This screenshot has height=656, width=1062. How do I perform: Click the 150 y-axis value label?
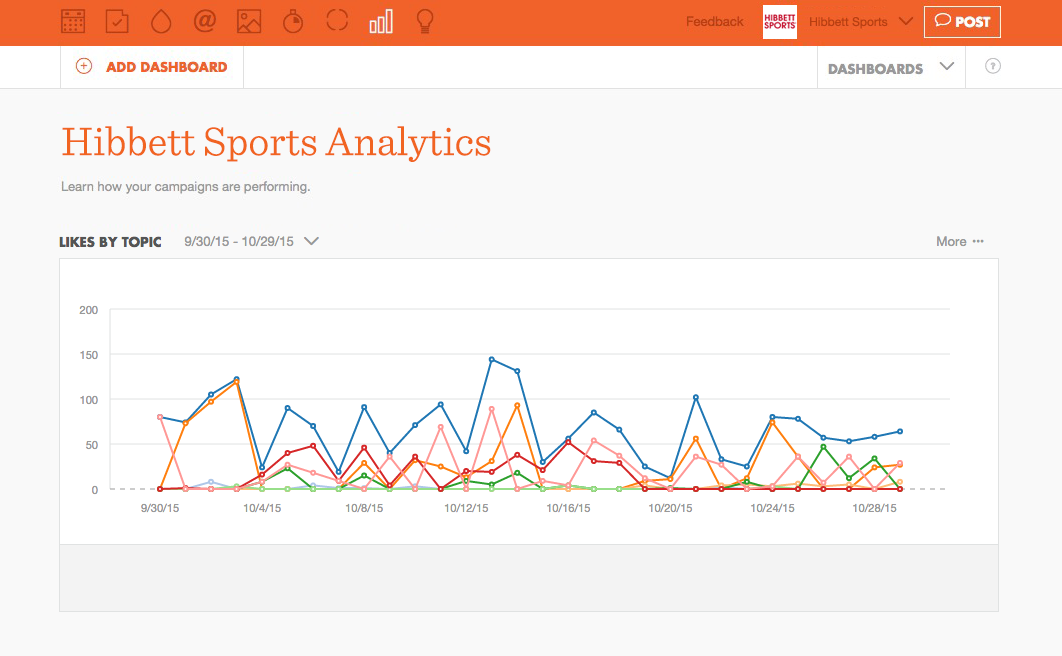(x=89, y=355)
